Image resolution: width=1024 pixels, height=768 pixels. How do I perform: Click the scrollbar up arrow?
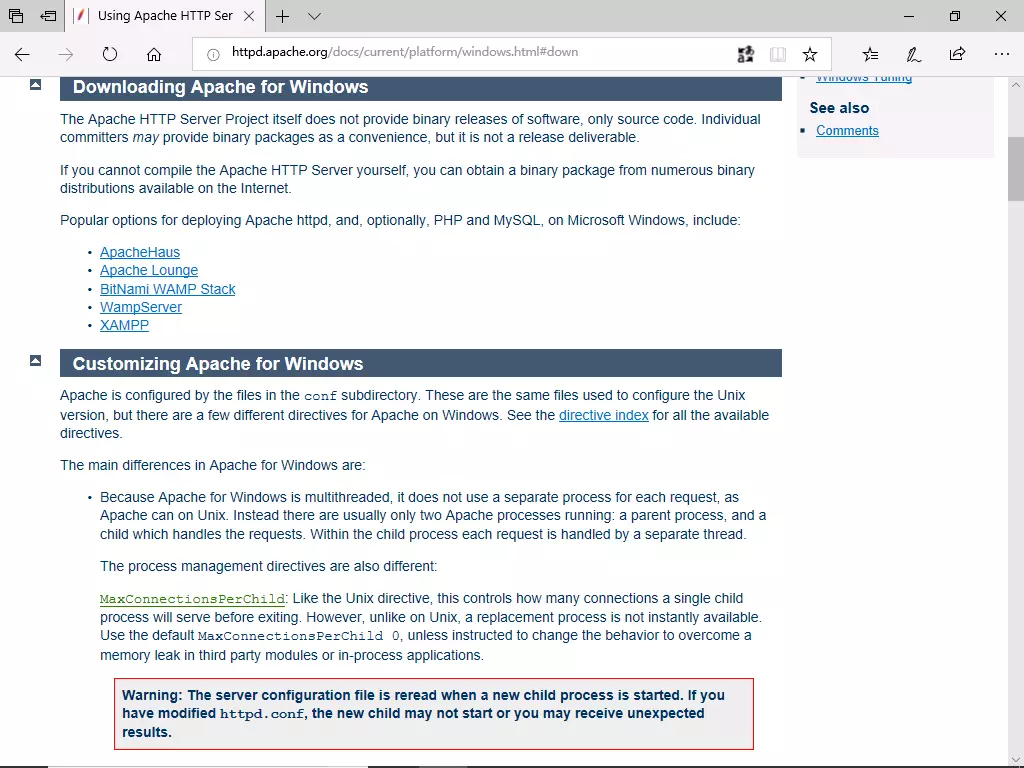1016,85
